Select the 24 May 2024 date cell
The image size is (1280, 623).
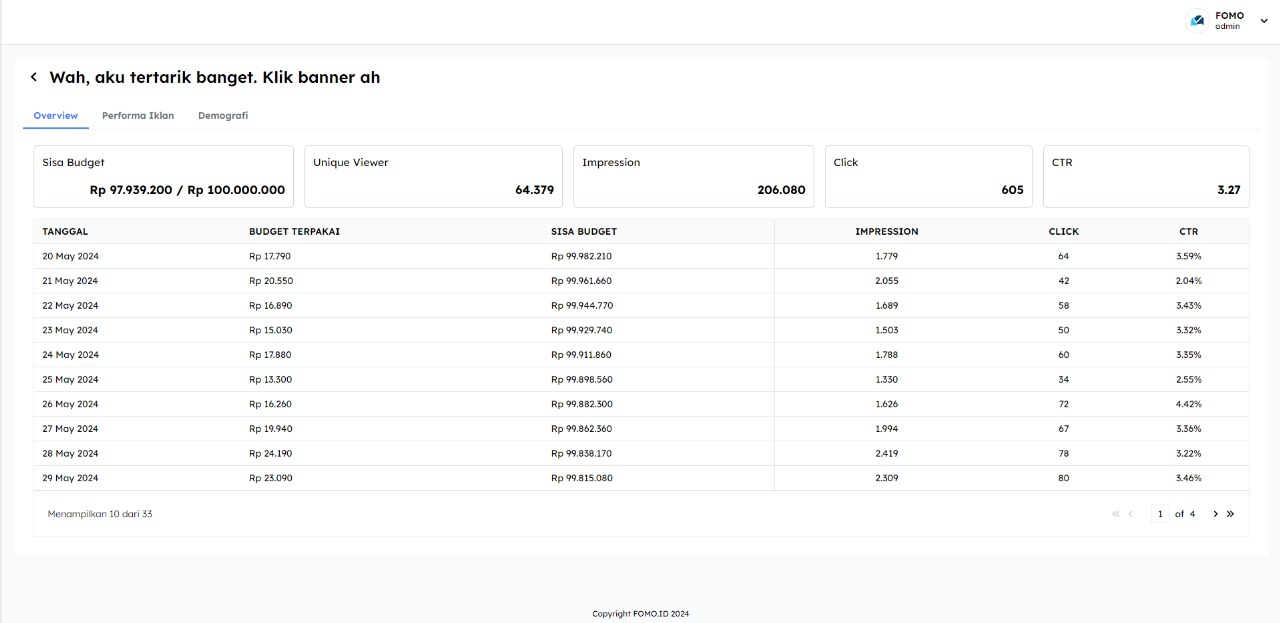[70, 355]
